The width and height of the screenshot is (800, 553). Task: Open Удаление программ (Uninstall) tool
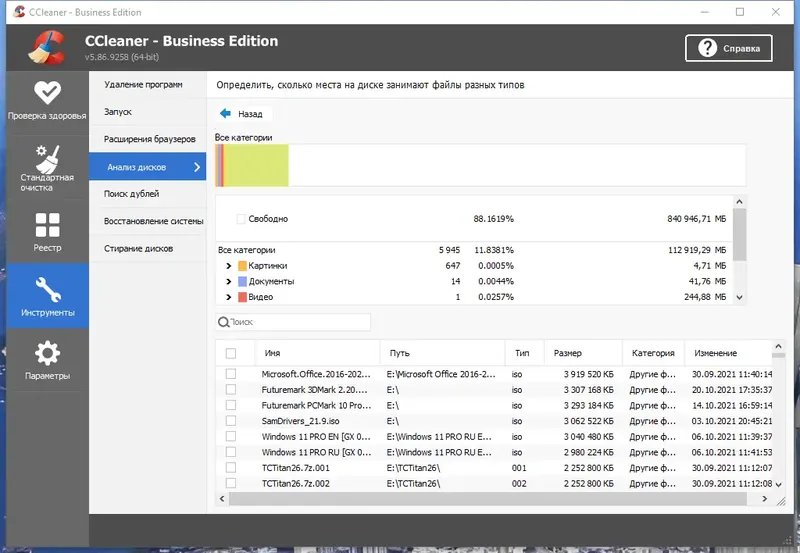(148, 85)
